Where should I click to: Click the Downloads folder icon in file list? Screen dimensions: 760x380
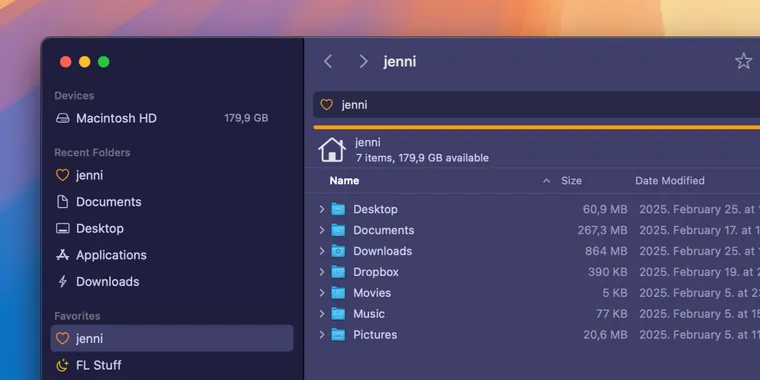pyautogui.click(x=338, y=251)
